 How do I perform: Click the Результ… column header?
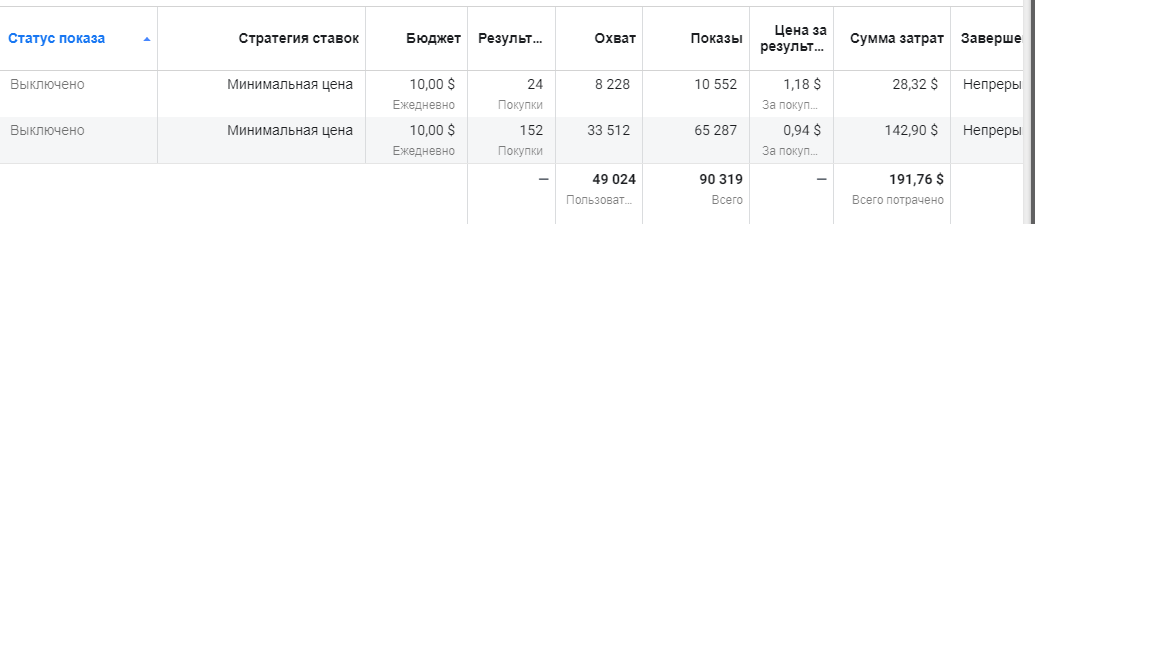[x=510, y=38]
